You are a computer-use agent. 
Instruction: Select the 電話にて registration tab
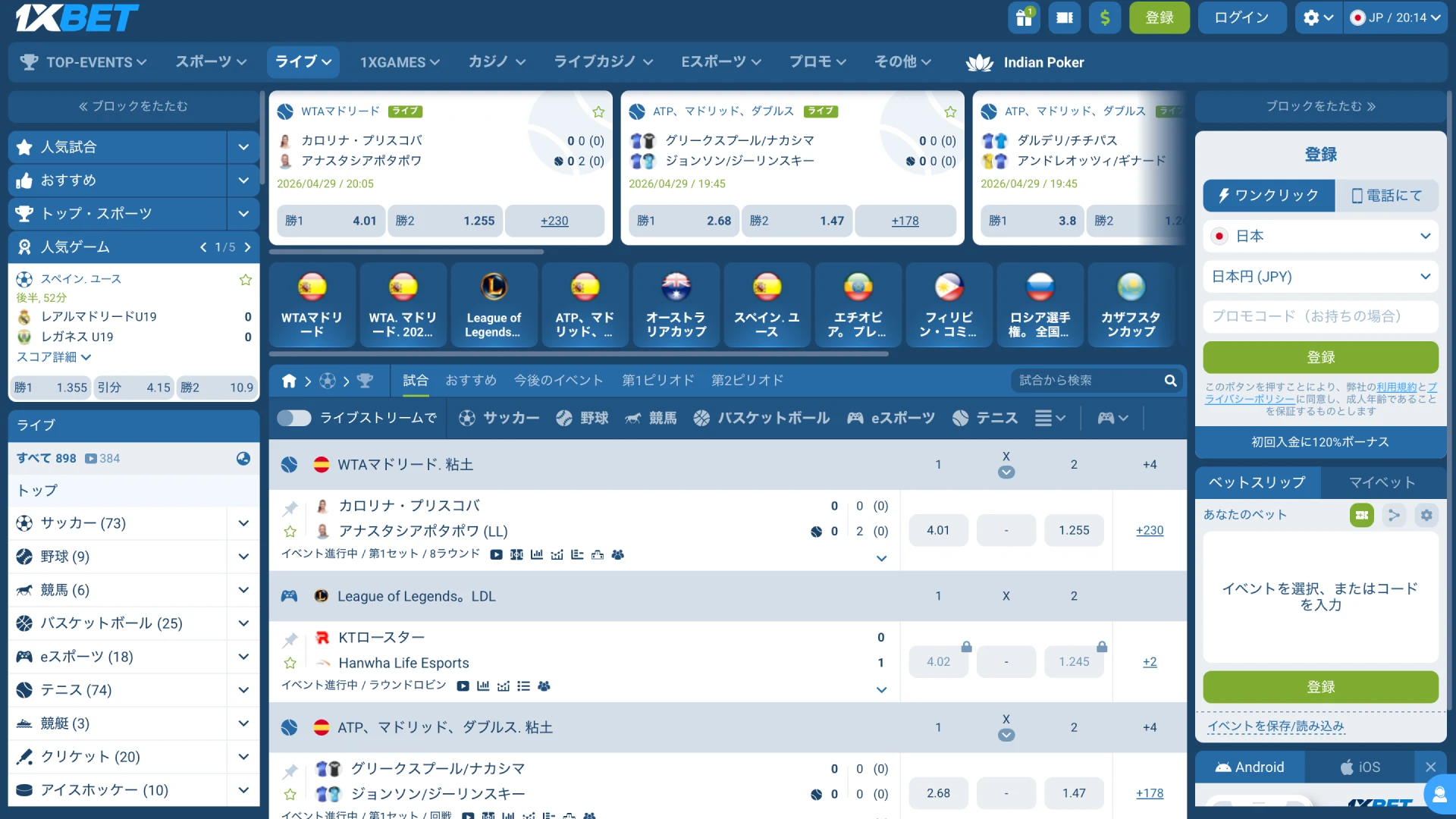[1387, 196]
